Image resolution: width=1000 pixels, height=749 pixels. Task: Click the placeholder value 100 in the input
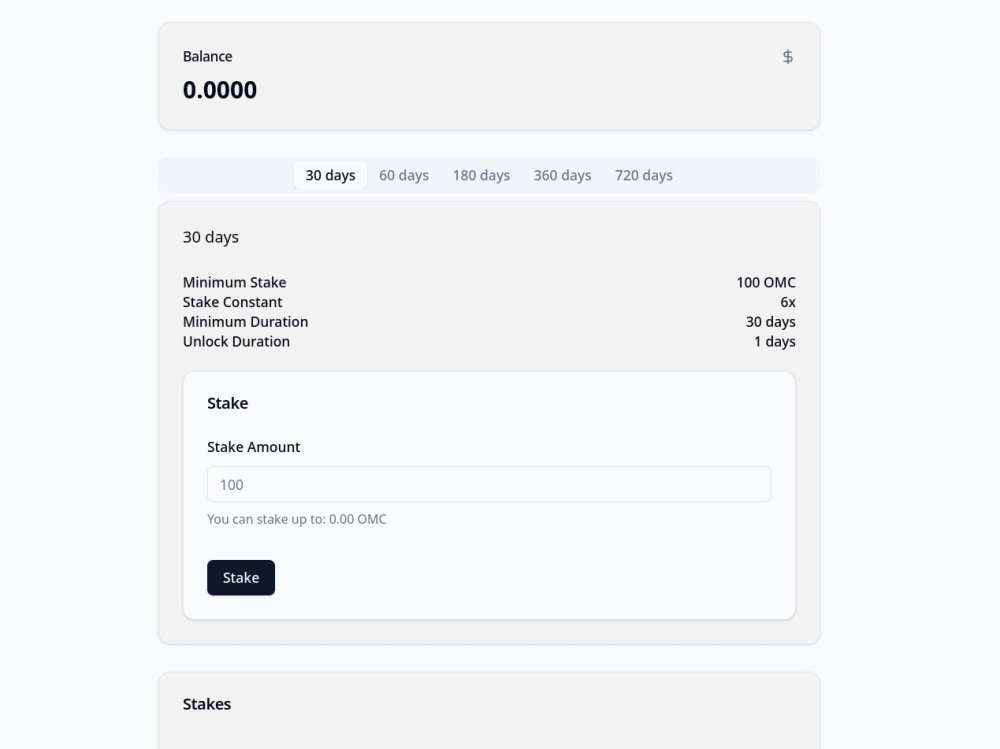pos(229,484)
